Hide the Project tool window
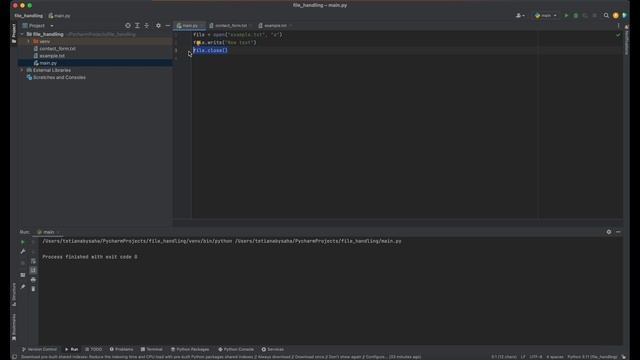Viewport: 640px width, 360px height. click(168, 25)
